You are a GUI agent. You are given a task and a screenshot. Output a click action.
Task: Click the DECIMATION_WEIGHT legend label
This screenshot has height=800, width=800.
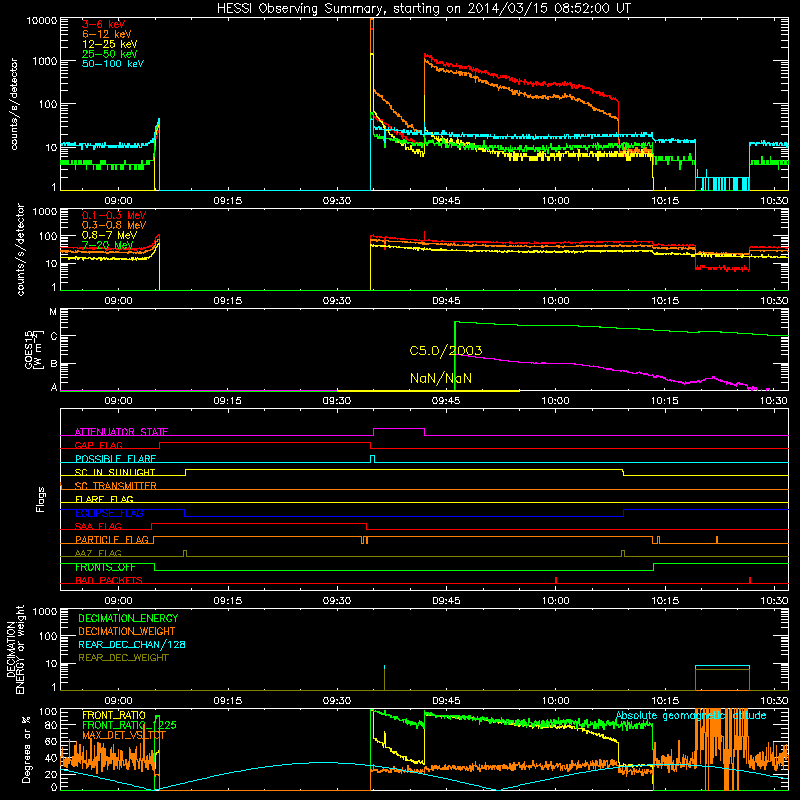[127, 631]
